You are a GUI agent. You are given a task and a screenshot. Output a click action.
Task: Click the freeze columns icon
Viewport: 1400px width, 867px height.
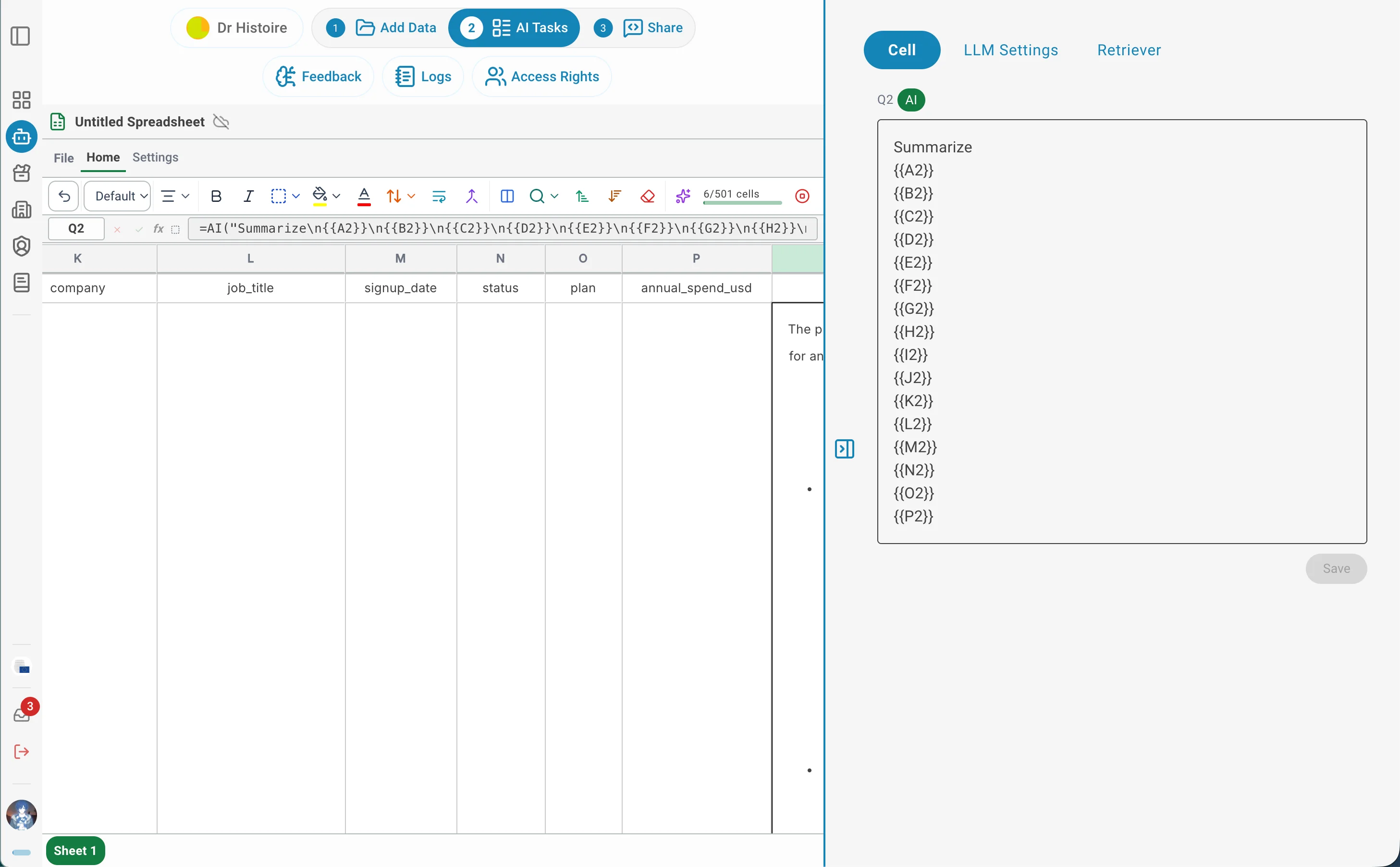click(x=507, y=196)
